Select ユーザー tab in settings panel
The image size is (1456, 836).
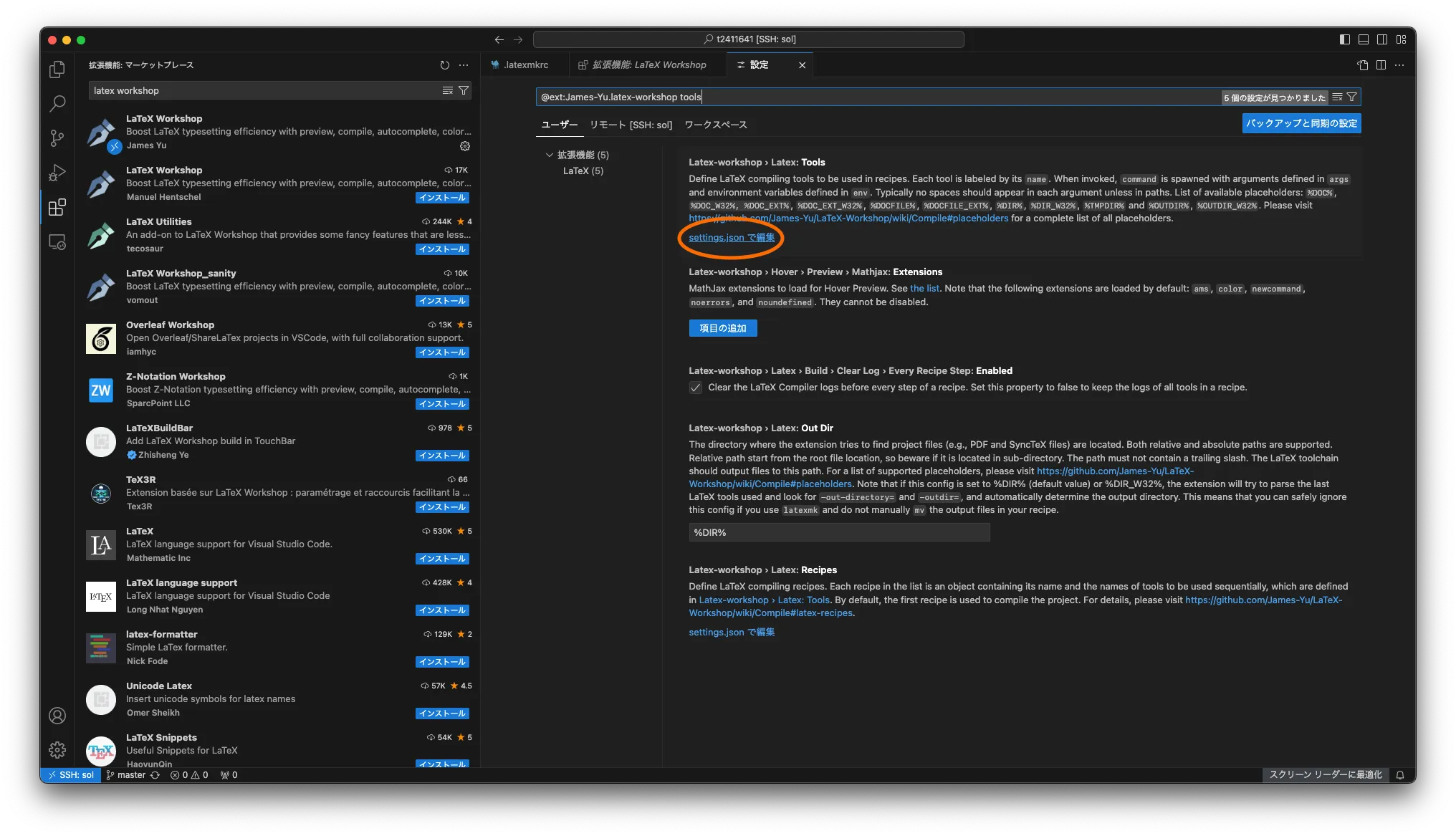(560, 124)
